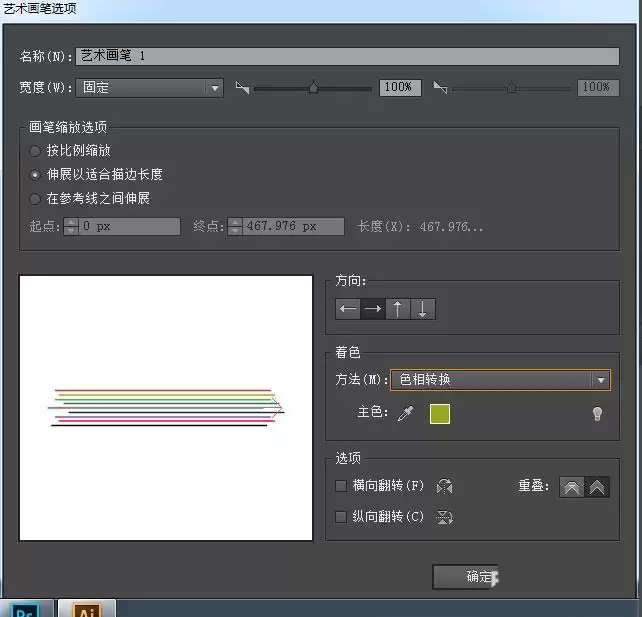Select the 在参考线之间伸展 radio option

click(35, 199)
